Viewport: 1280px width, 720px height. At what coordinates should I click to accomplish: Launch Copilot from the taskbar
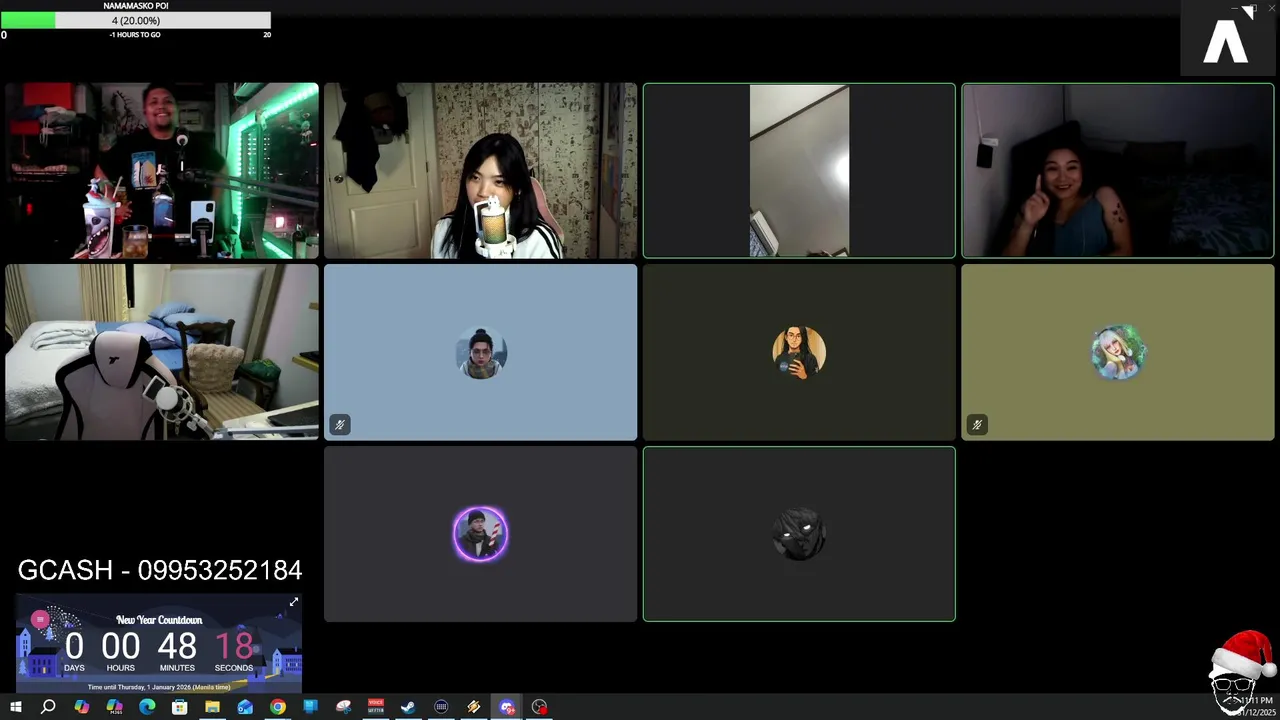click(x=81, y=707)
